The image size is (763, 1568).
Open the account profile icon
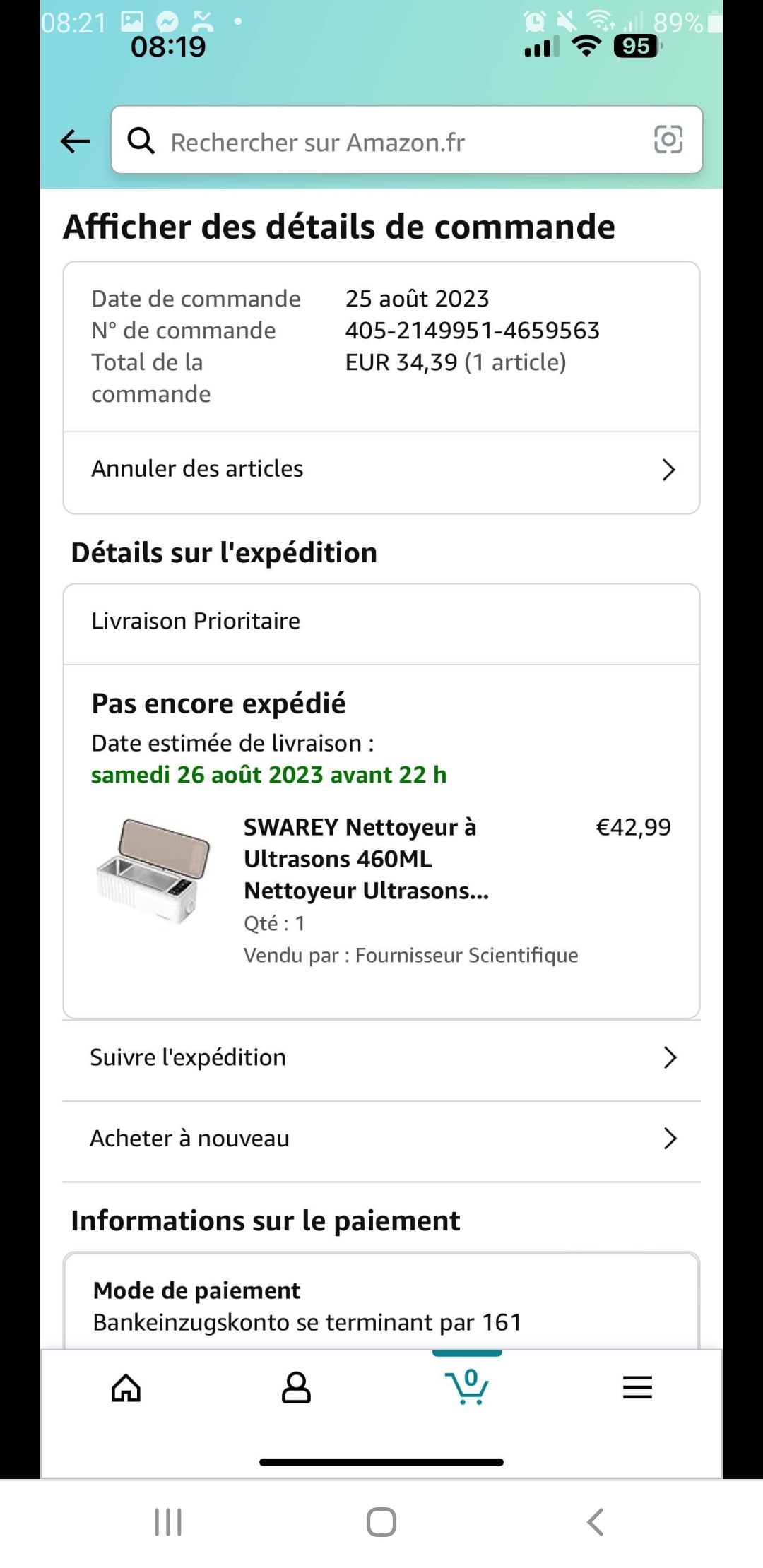pos(296,1388)
